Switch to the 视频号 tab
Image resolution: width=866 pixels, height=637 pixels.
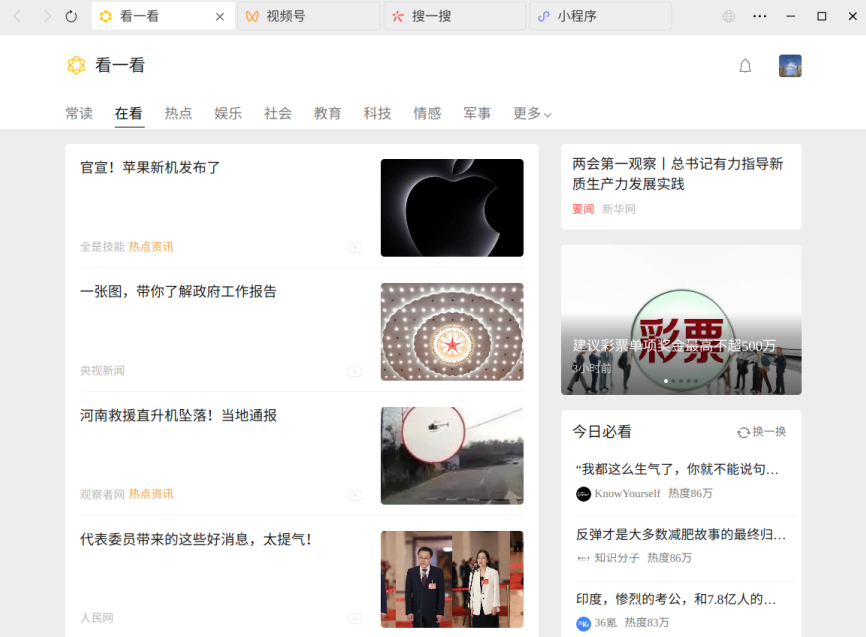309,16
